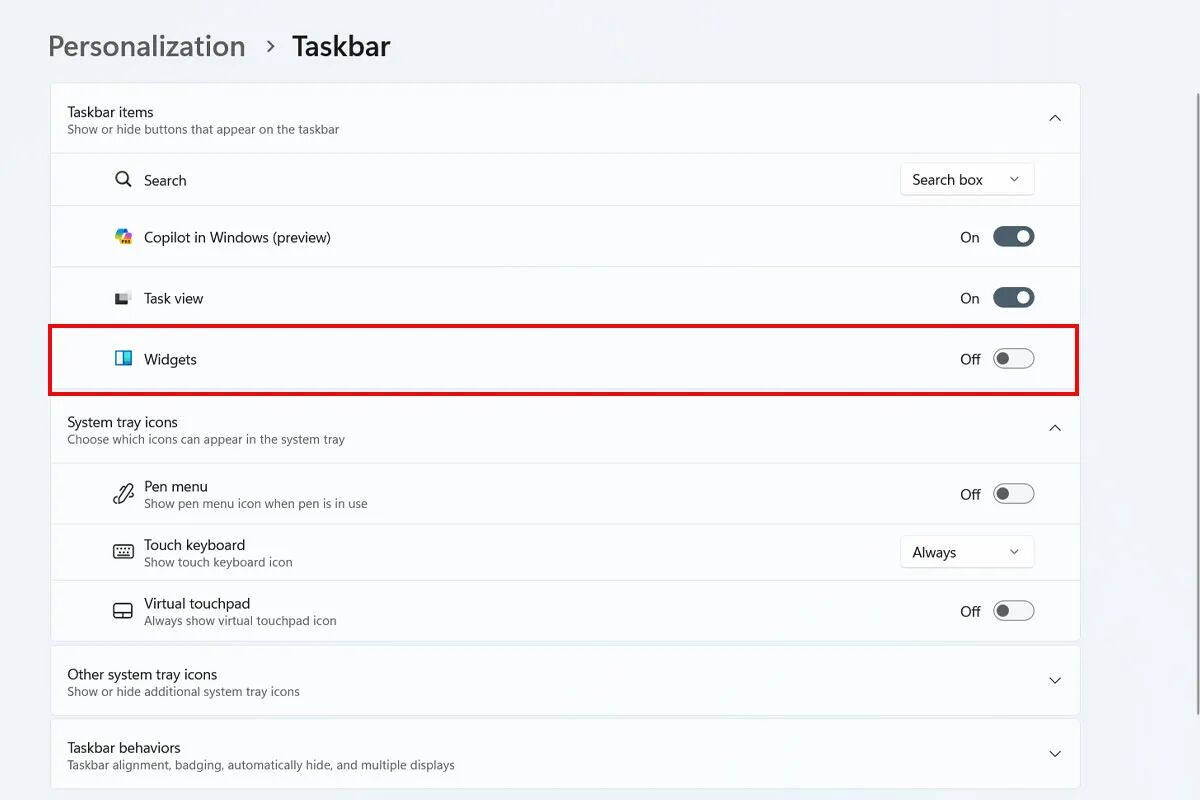Viewport: 1200px width, 800px height.
Task: Click the Virtual touchpad icon
Action: pyautogui.click(x=123, y=611)
